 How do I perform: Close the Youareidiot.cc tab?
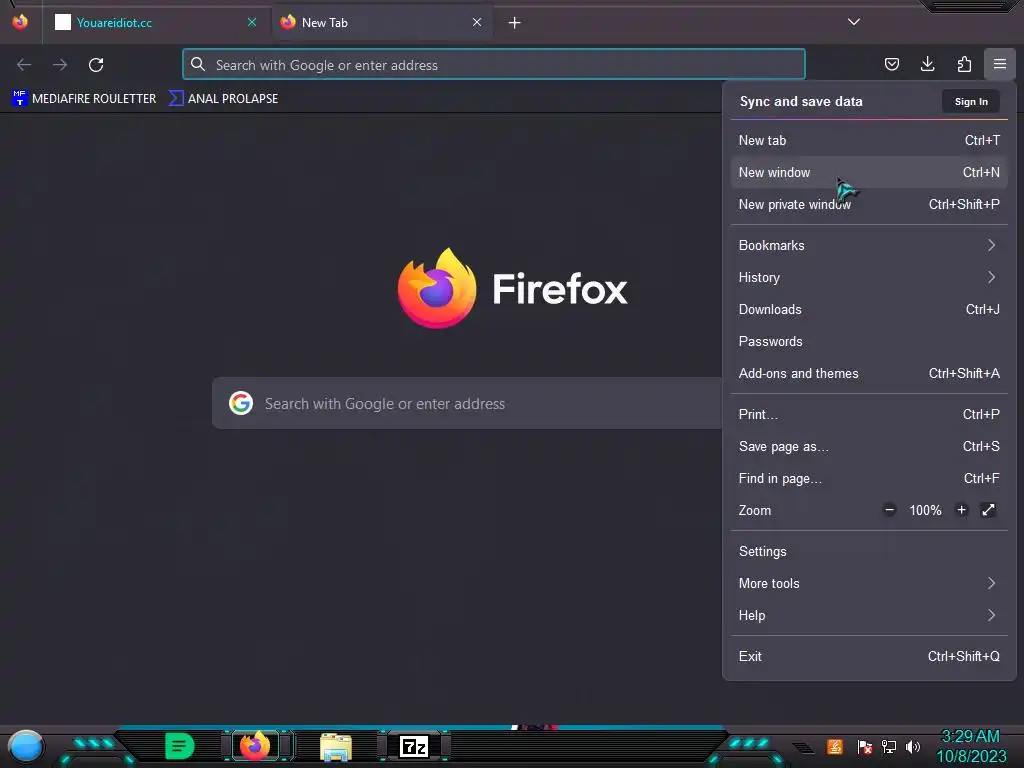pyautogui.click(x=252, y=22)
